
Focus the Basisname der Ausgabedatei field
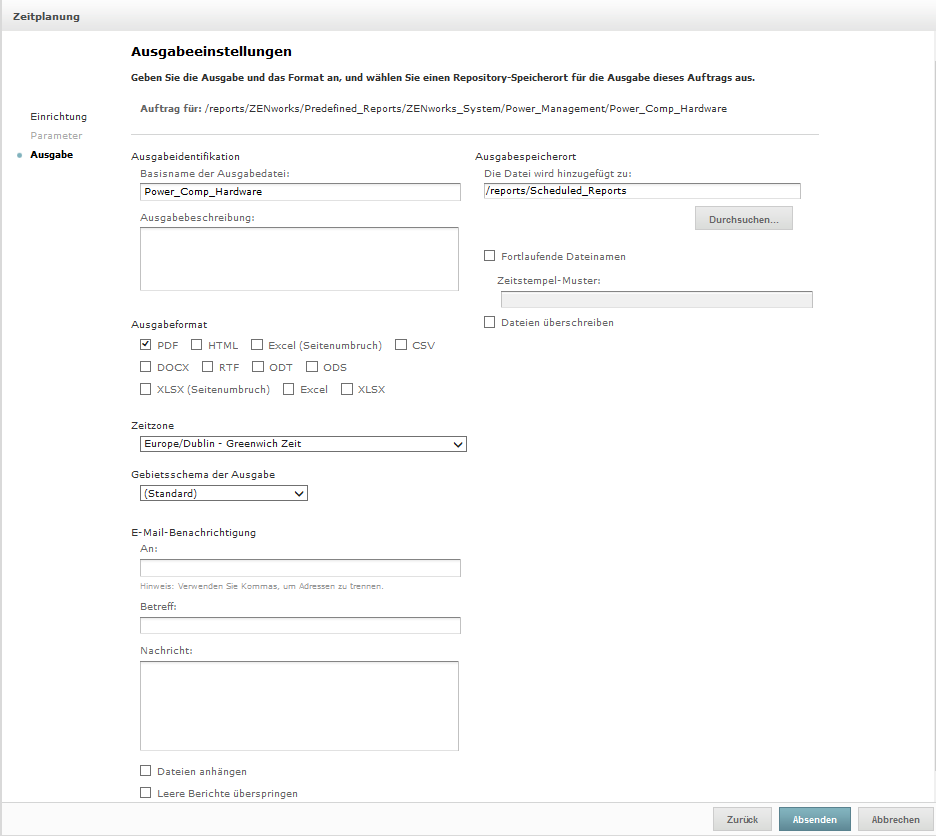pos(300,191)
